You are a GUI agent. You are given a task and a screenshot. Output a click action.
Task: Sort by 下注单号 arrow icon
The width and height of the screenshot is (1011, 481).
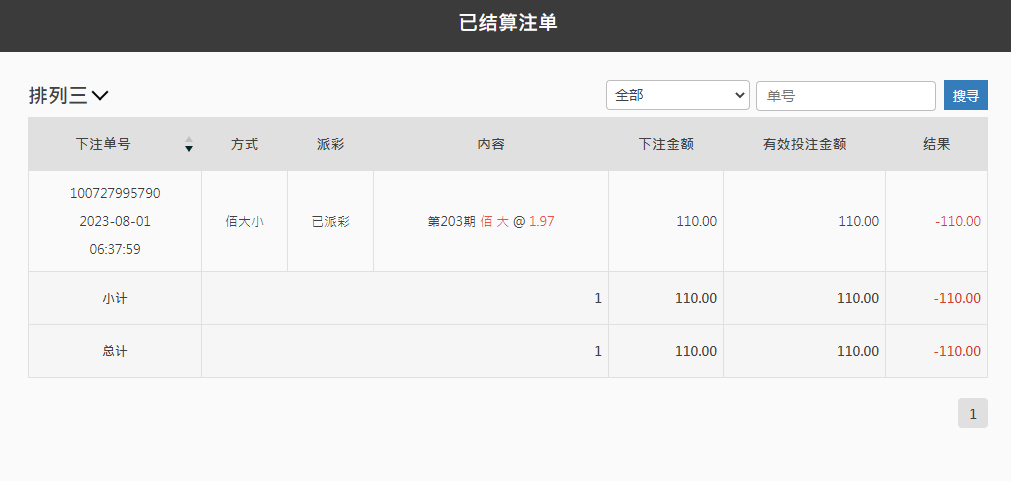[189, 144]
